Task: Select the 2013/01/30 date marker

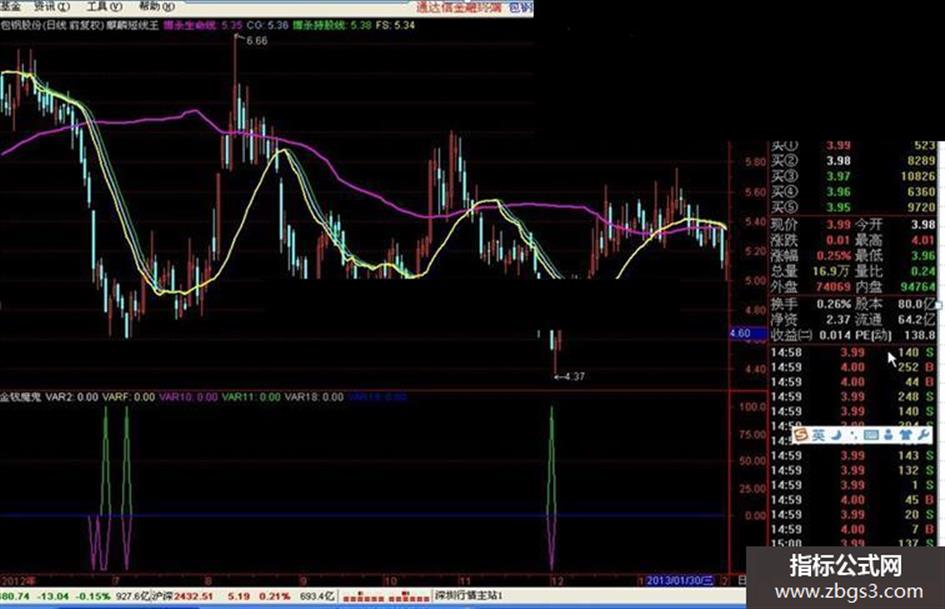Action: [679, 581]
